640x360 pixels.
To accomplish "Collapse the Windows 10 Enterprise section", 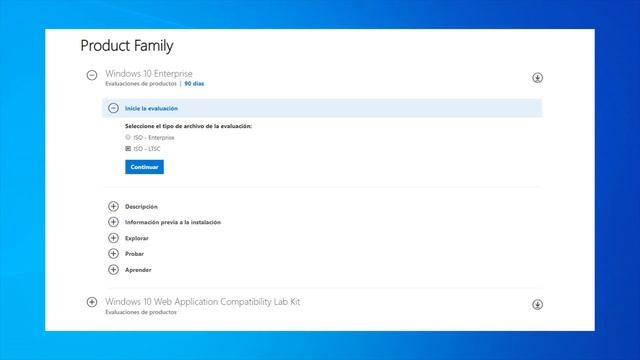I will pyautogui.click(x=92, y=75).
